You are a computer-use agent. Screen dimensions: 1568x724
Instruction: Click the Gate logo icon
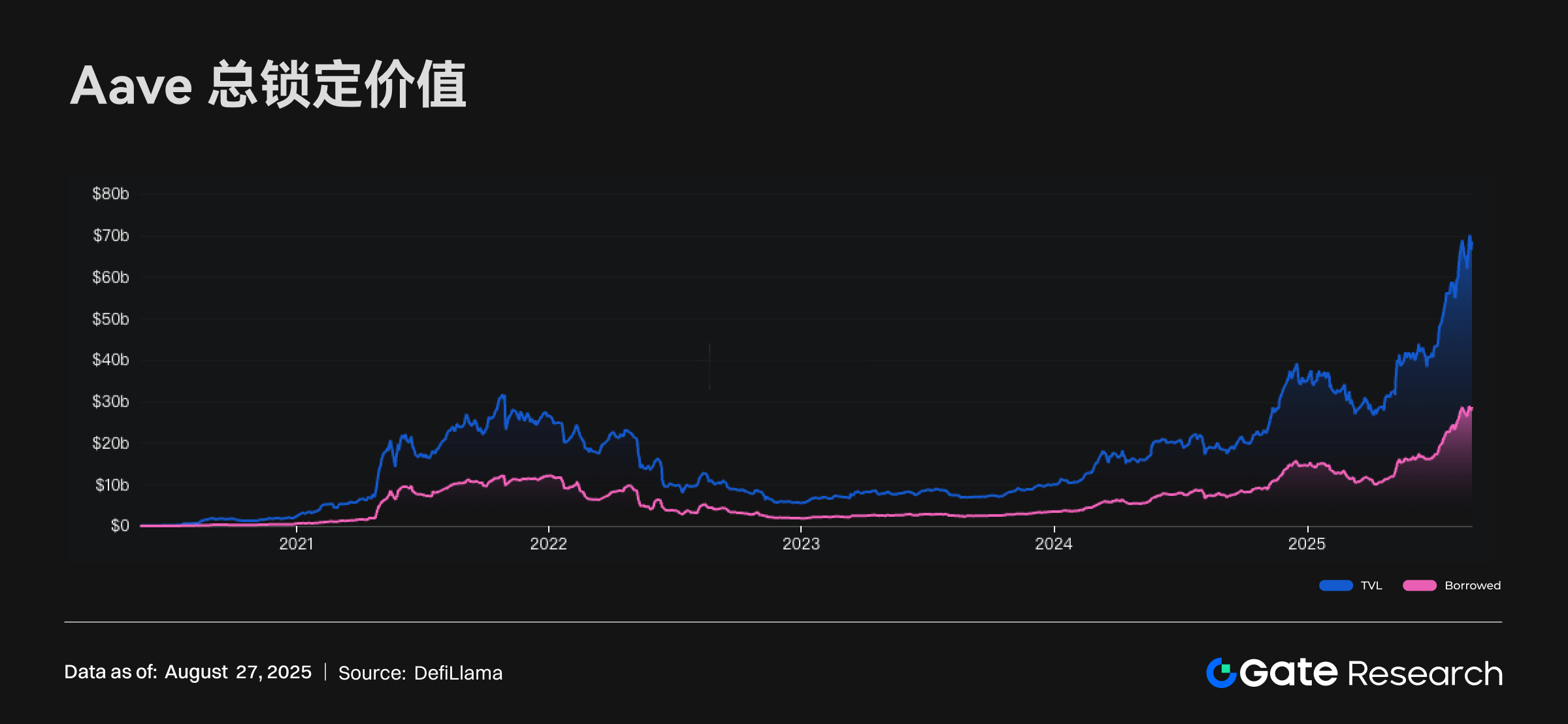coord(1221,673)
